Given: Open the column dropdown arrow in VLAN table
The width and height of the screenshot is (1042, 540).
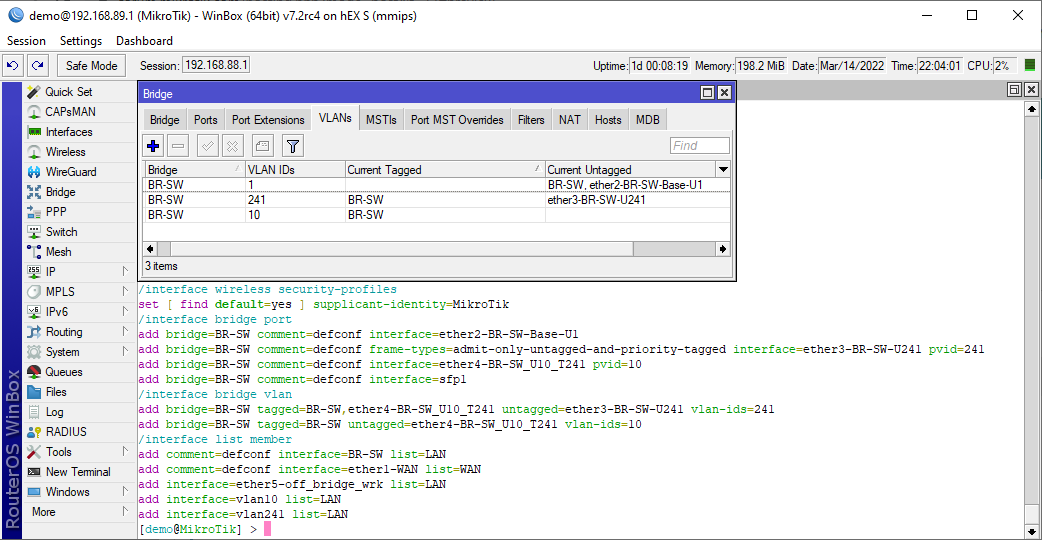Looking at the screenshot, I should coord(723,170).
